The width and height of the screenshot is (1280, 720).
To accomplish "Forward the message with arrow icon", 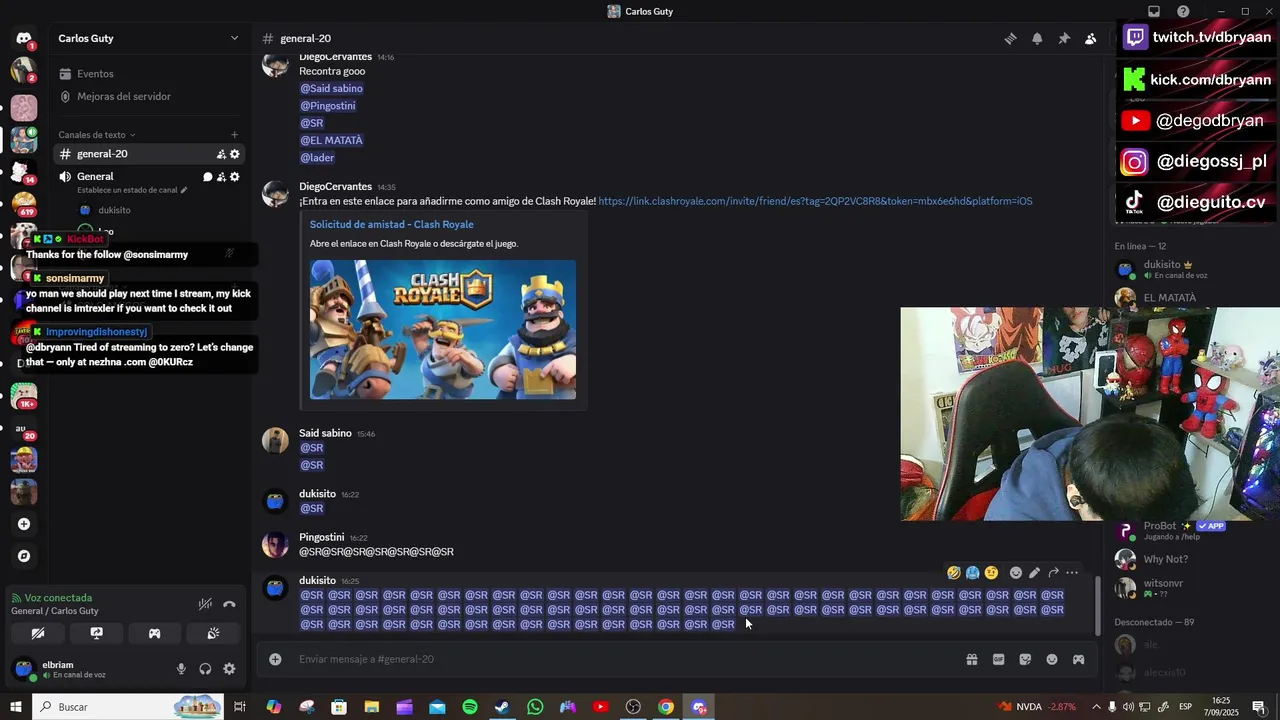I will [1053, 573].
